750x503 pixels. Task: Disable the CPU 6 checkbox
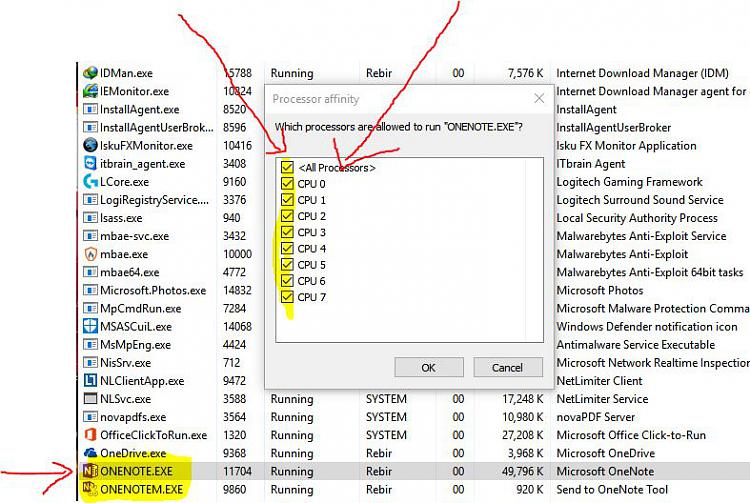tap(287, 281)
